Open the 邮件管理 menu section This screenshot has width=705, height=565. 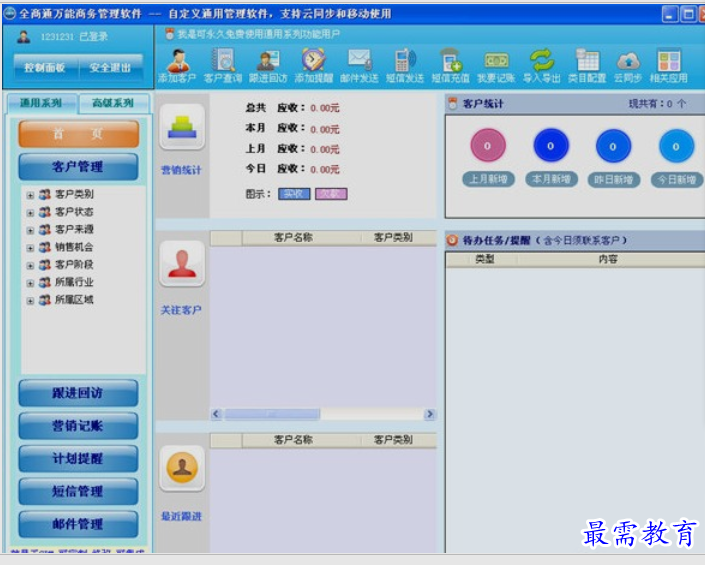pyautogui.click(x=78, y=525)
